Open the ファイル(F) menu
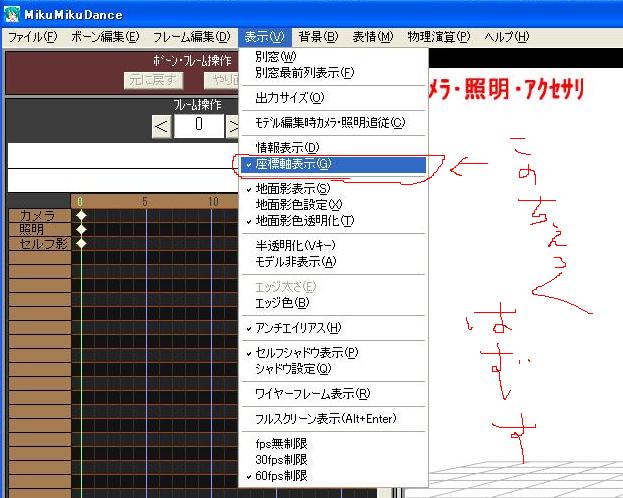The image size is (623, 498). click(x=33, y=37)
